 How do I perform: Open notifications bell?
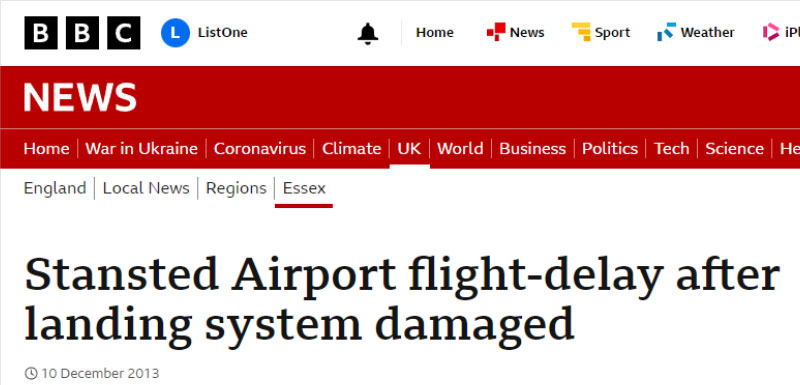[367, 33]
